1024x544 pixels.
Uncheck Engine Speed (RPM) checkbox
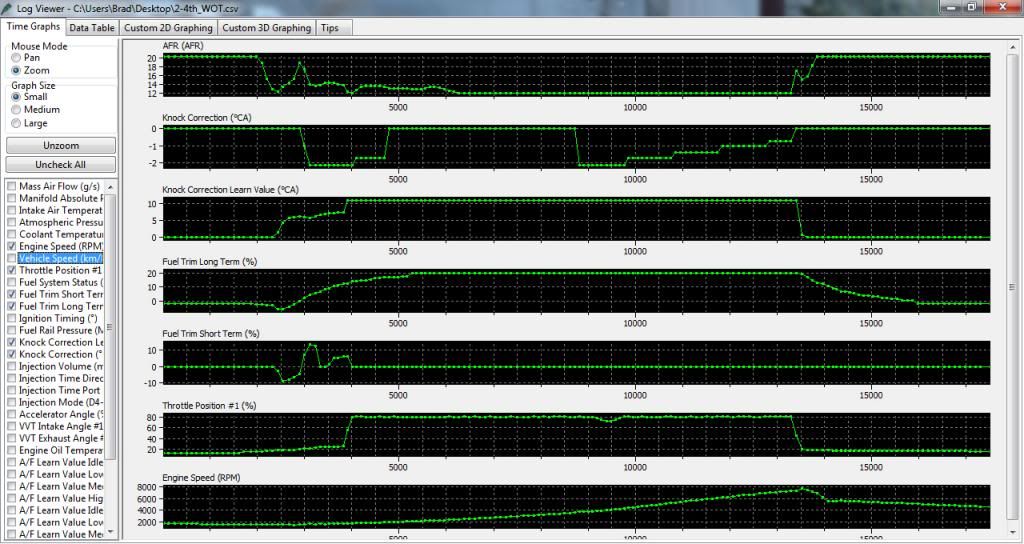(11, 246)
